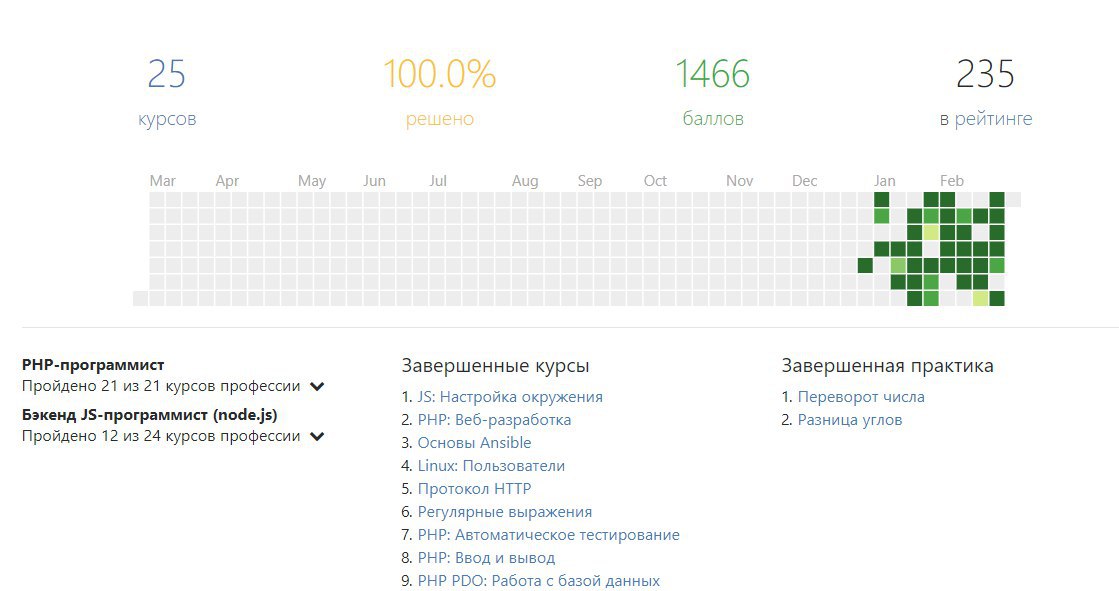Expand the Бэкенд JS-программист courses chevron
Screen dimensions: 1119x591
click(x=317, y=437)
